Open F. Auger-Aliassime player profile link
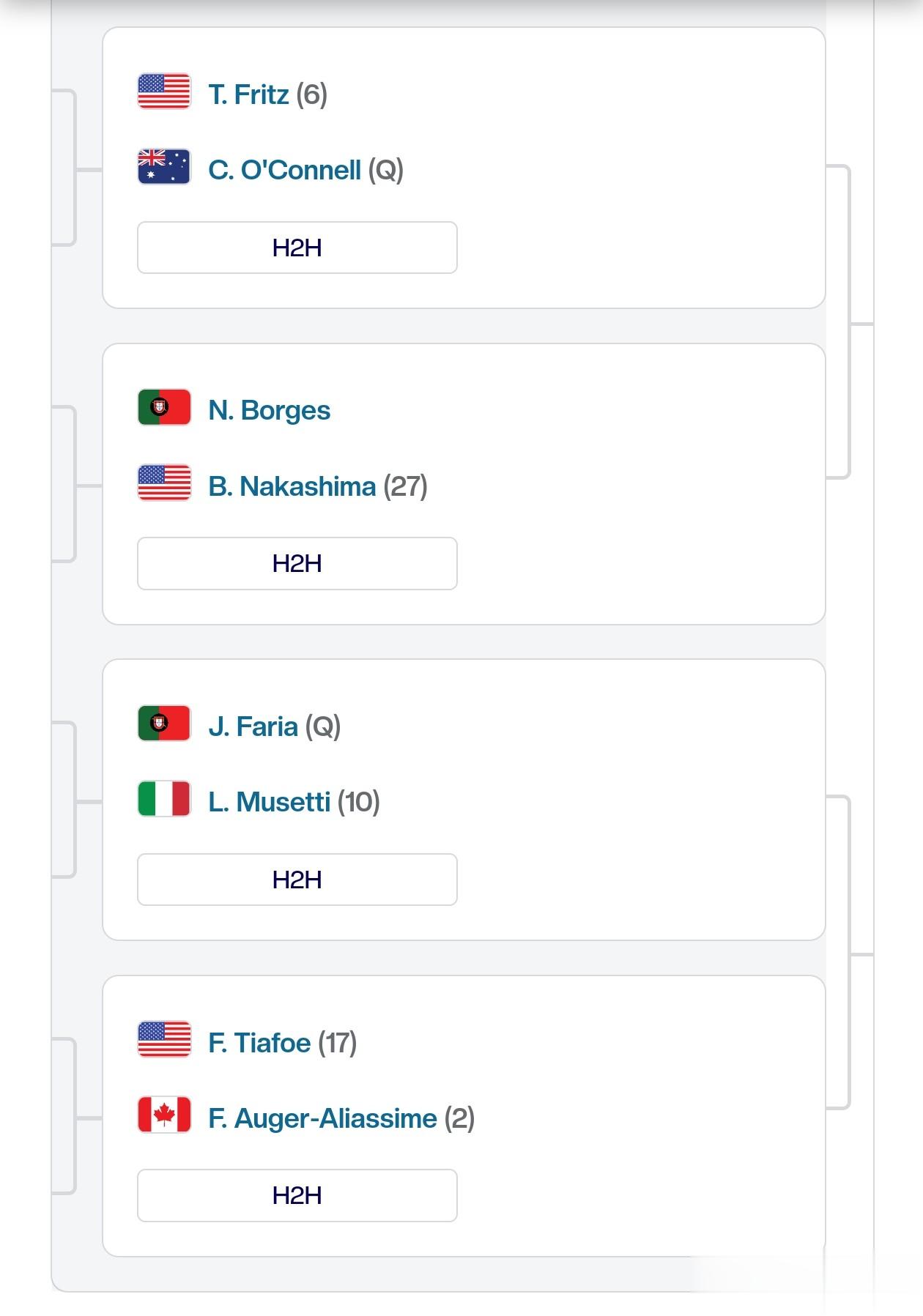Viewport: 923px width, 1316px height. (323, 1119)
